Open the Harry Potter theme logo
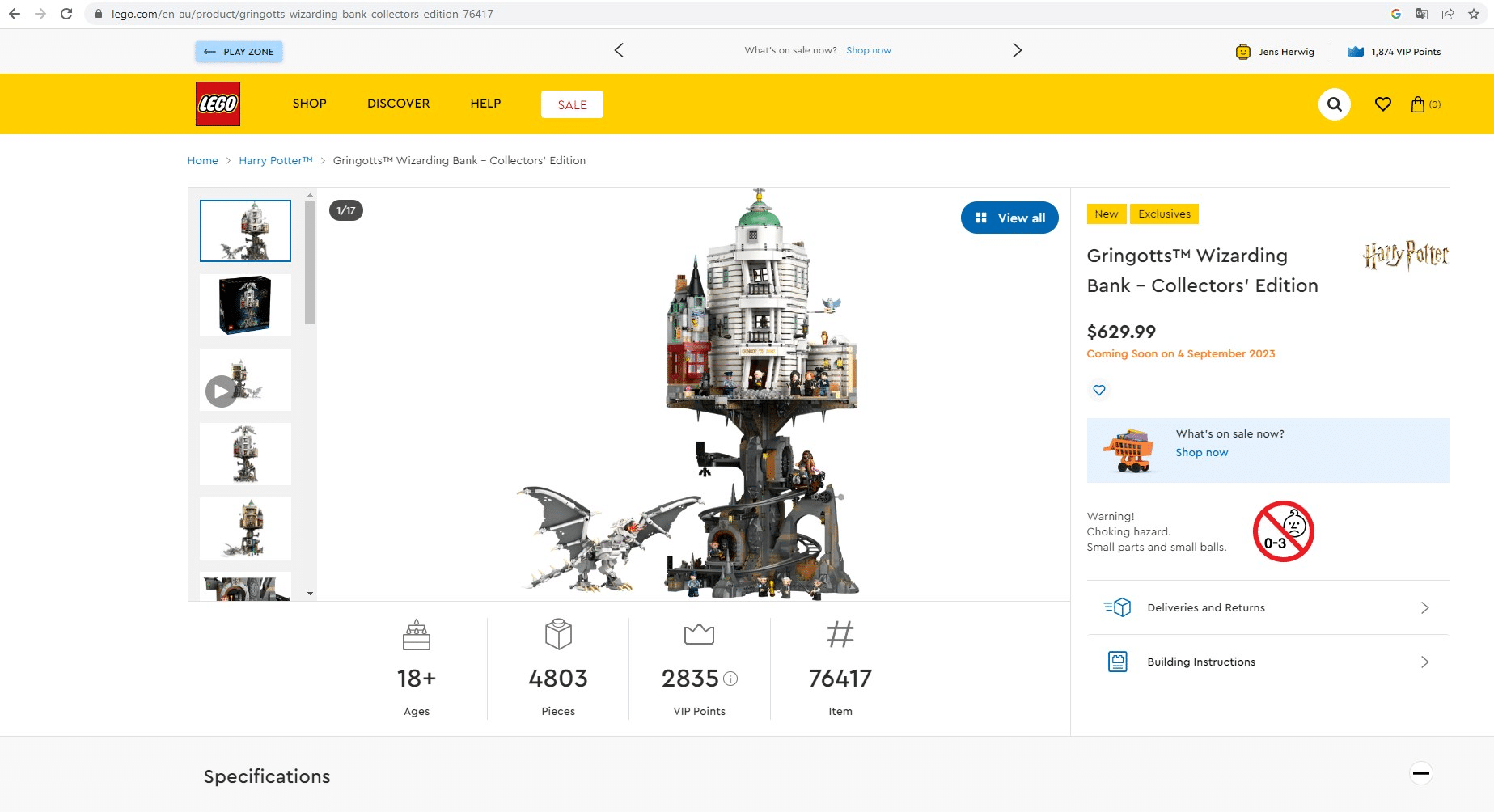This screenshot has width=1494, height=812. (x=1406, y=256)
